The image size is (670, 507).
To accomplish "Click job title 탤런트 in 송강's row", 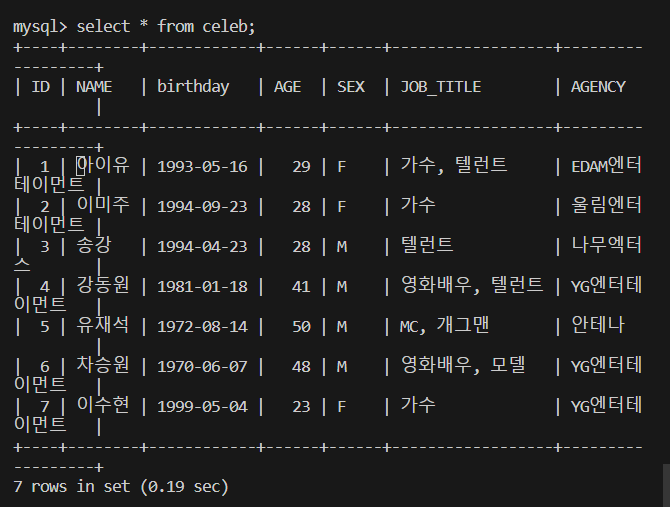I will click(x=427, y=245).
